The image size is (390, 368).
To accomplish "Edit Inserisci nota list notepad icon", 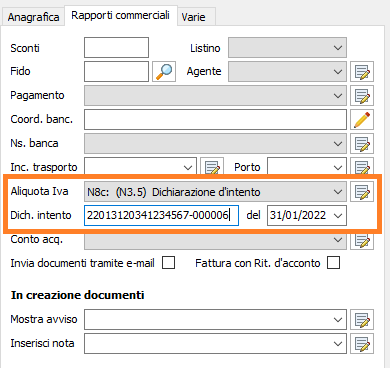I will tap(362, 343).
